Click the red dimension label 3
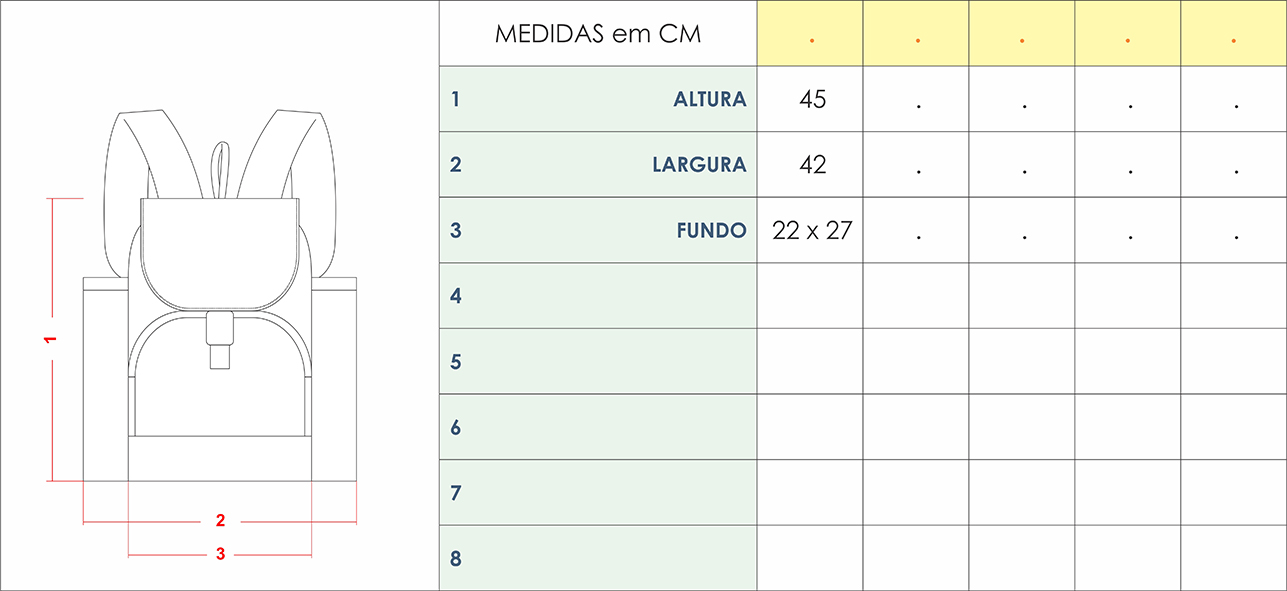The height and width of the screenshot is (591, 1287). pos(220,554)
